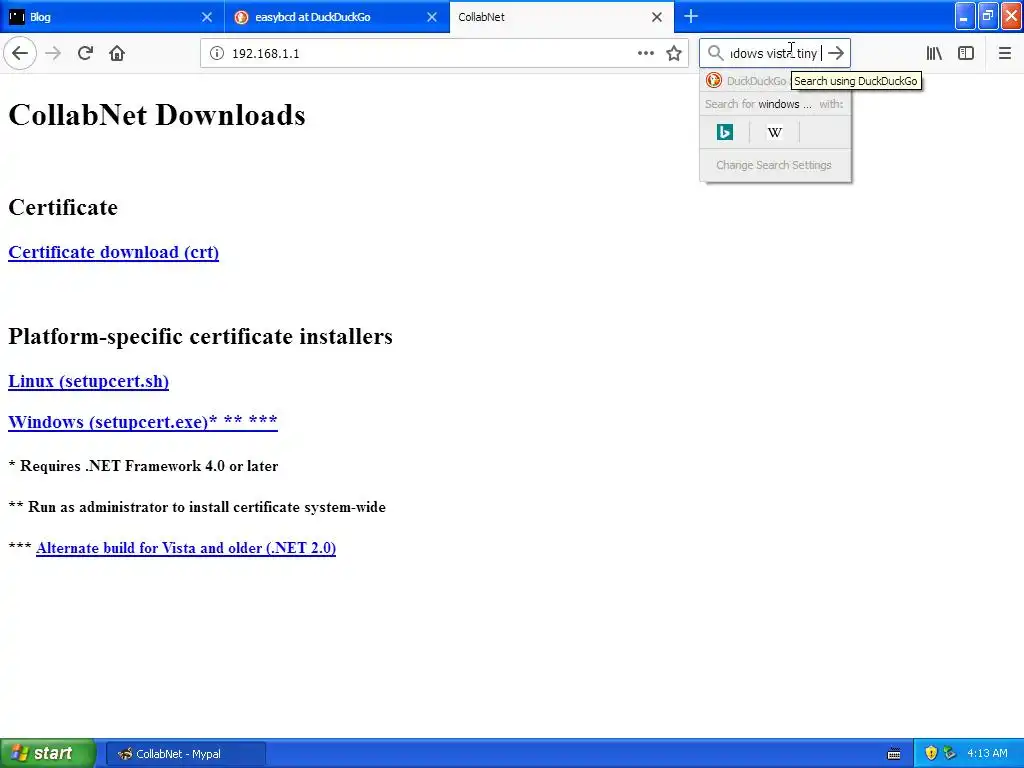The height and width of the screenshot is (768, 1024).
Task: Click the search magnifier icon
Action: (x=715, y=53)
